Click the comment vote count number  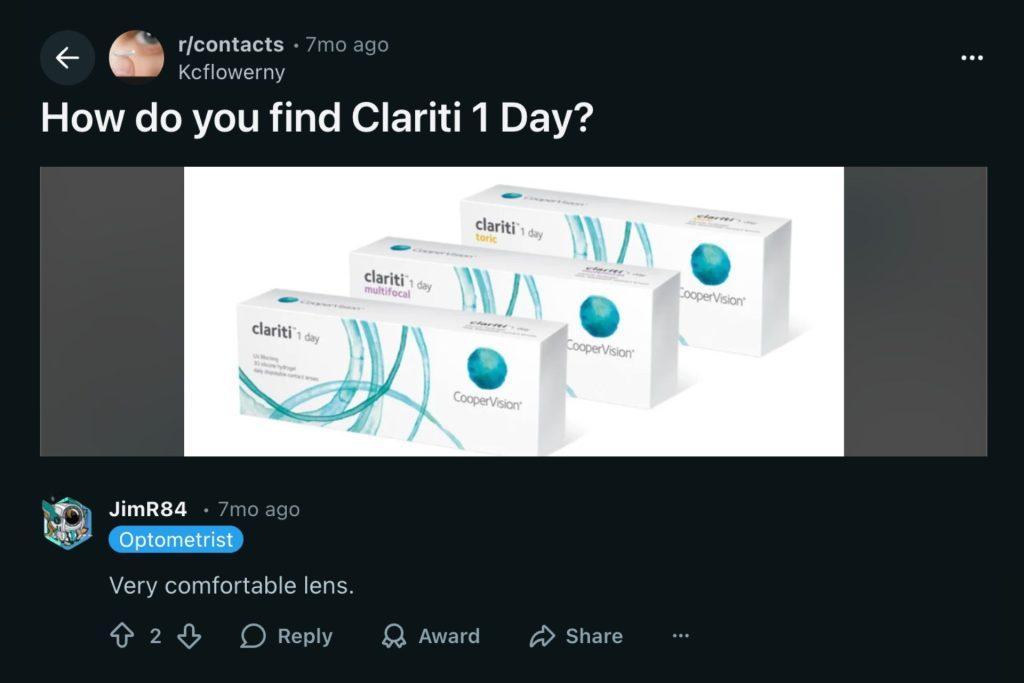(x=155, y=636)
